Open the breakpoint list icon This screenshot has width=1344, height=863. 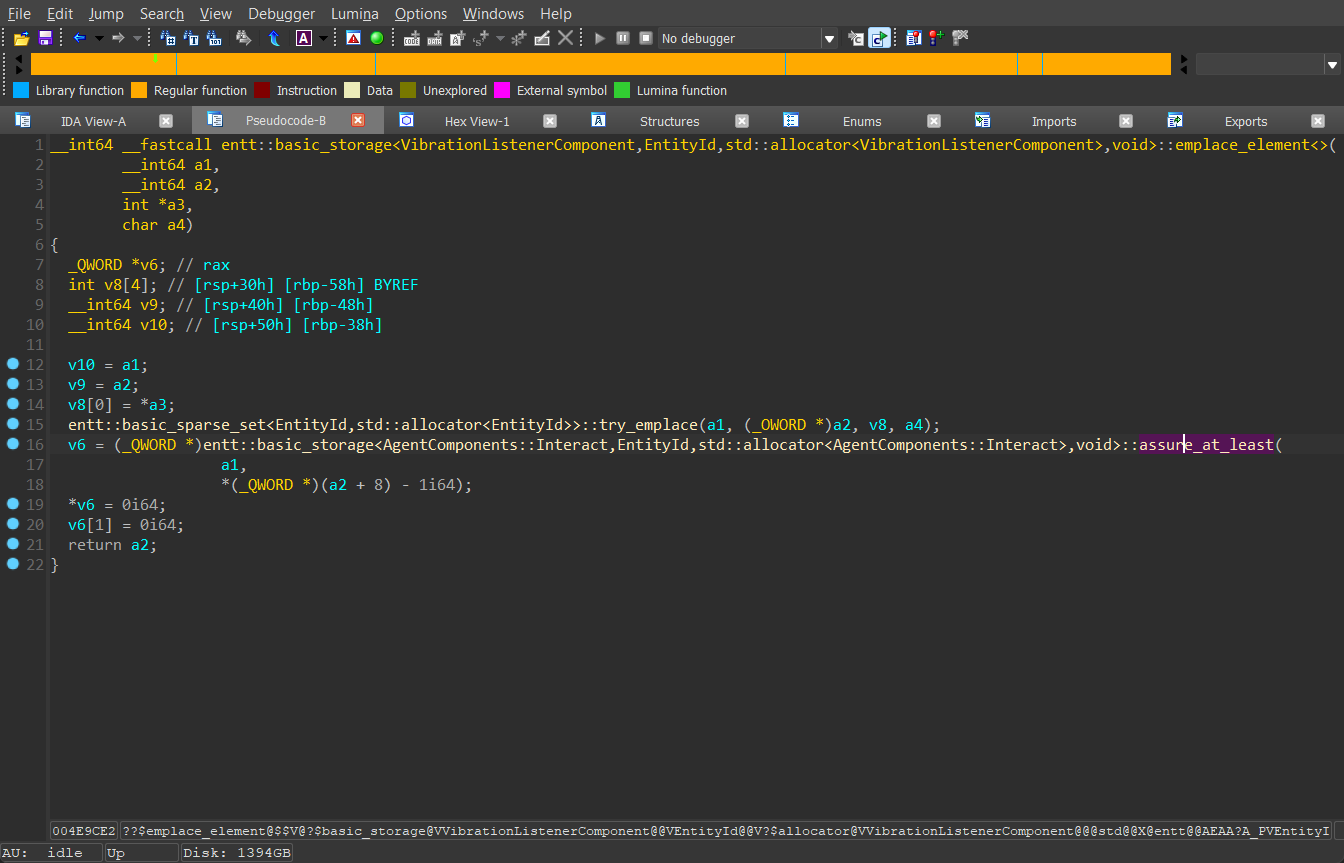coord(913,38)
